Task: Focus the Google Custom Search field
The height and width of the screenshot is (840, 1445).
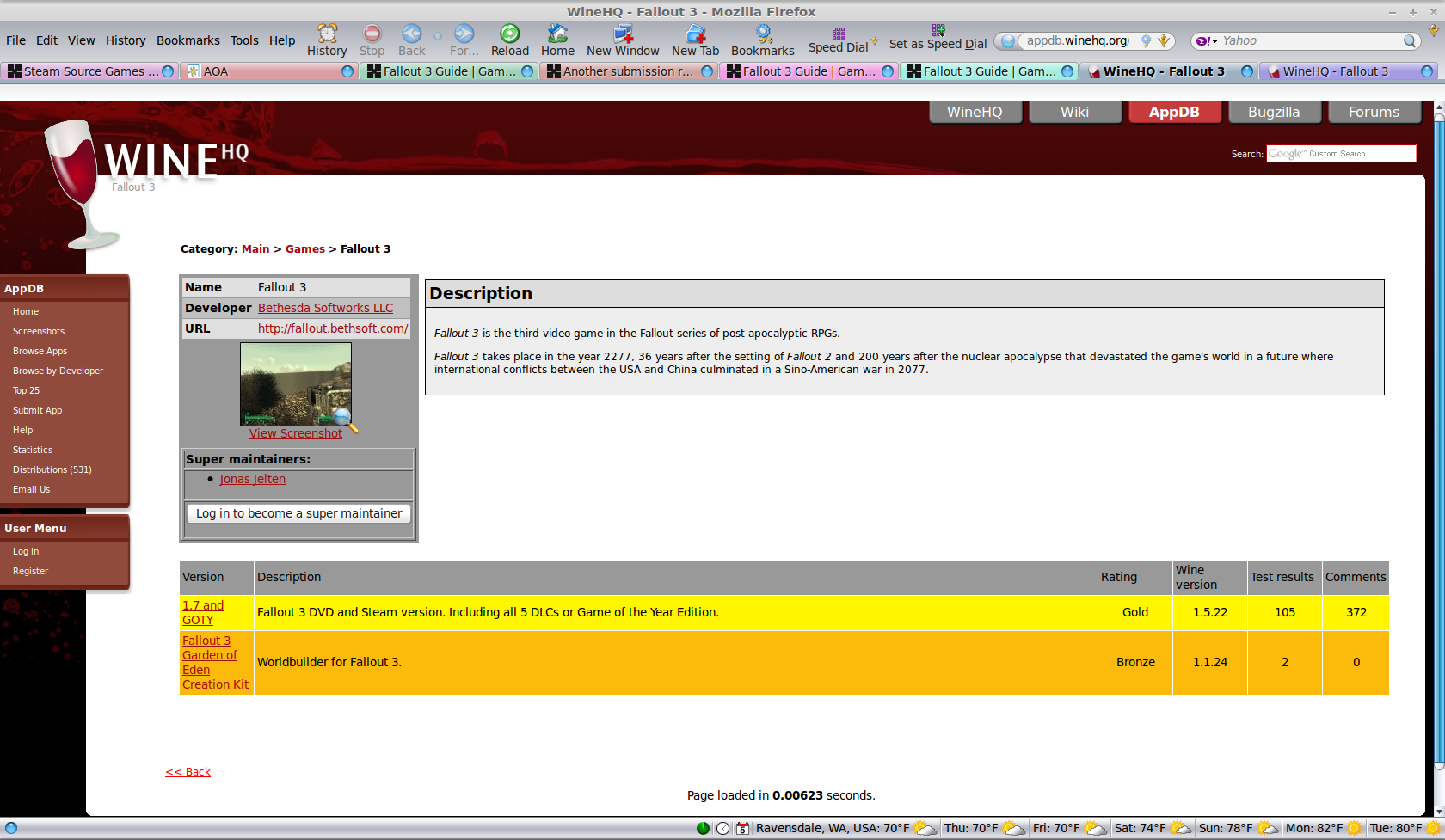Action: 1341,153
